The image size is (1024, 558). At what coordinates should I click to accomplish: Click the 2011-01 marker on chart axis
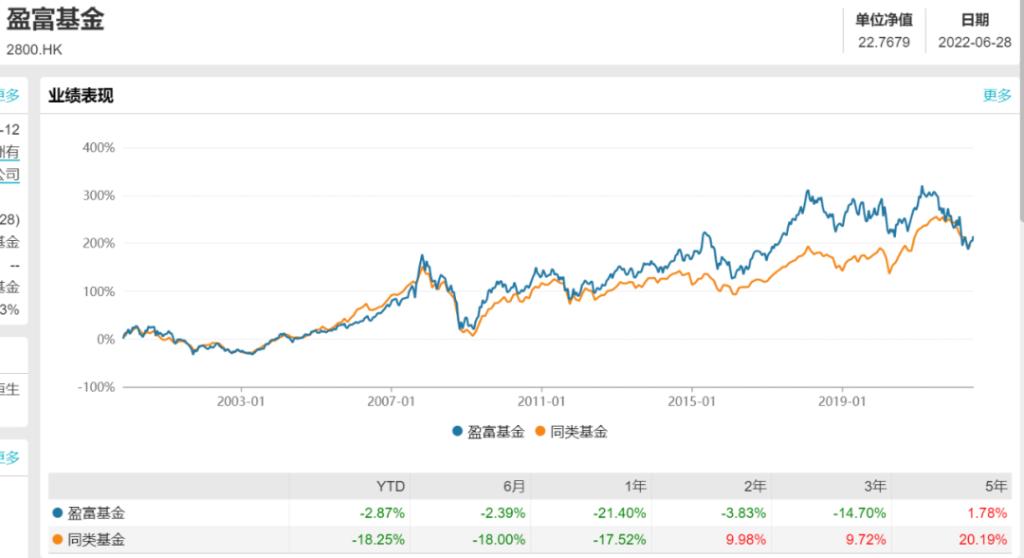point(541,401)
